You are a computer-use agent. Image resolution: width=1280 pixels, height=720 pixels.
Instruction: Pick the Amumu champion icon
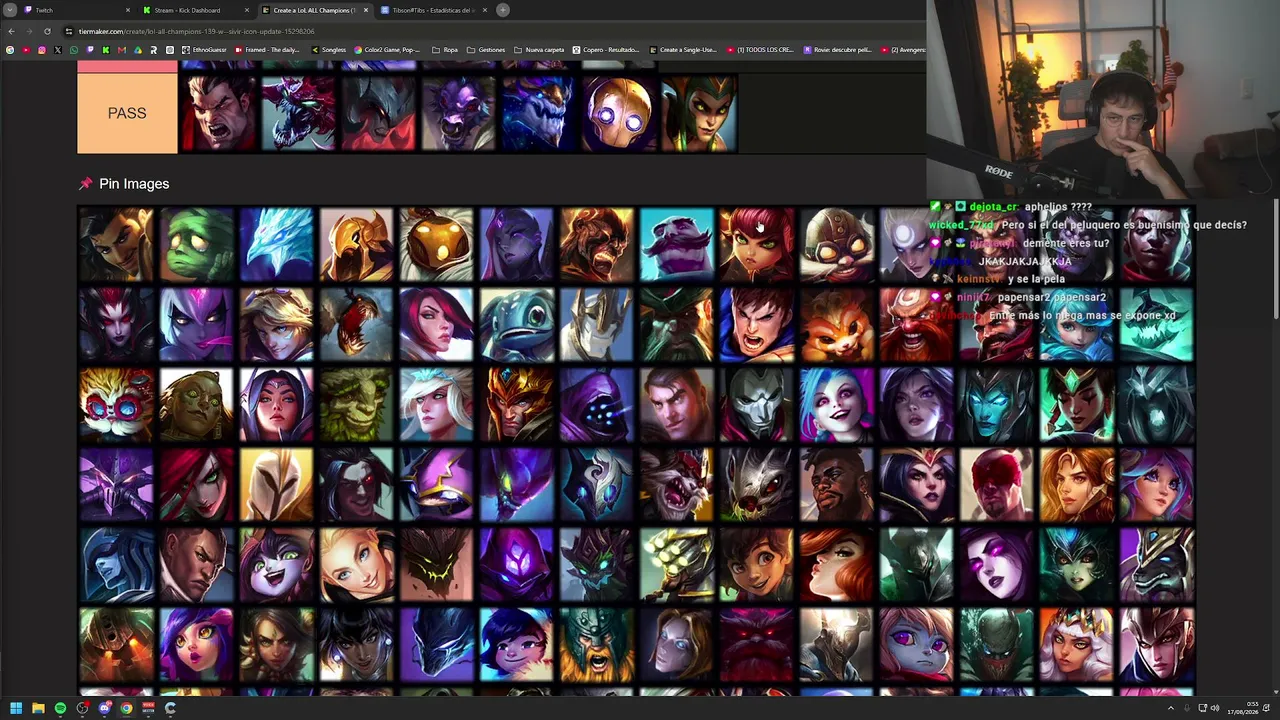[x=197, y=244]
